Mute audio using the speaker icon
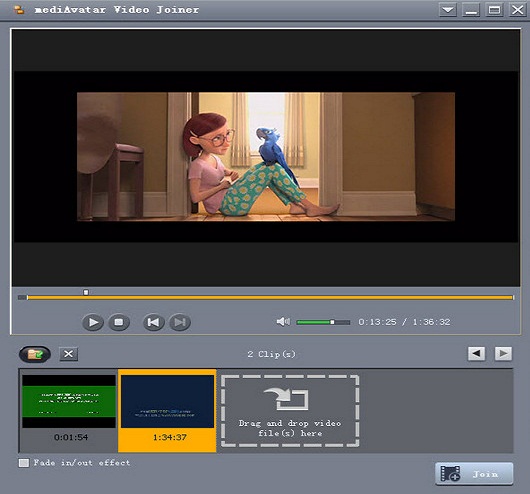Viewport: 530px width, 494px height. click(283, 322)
